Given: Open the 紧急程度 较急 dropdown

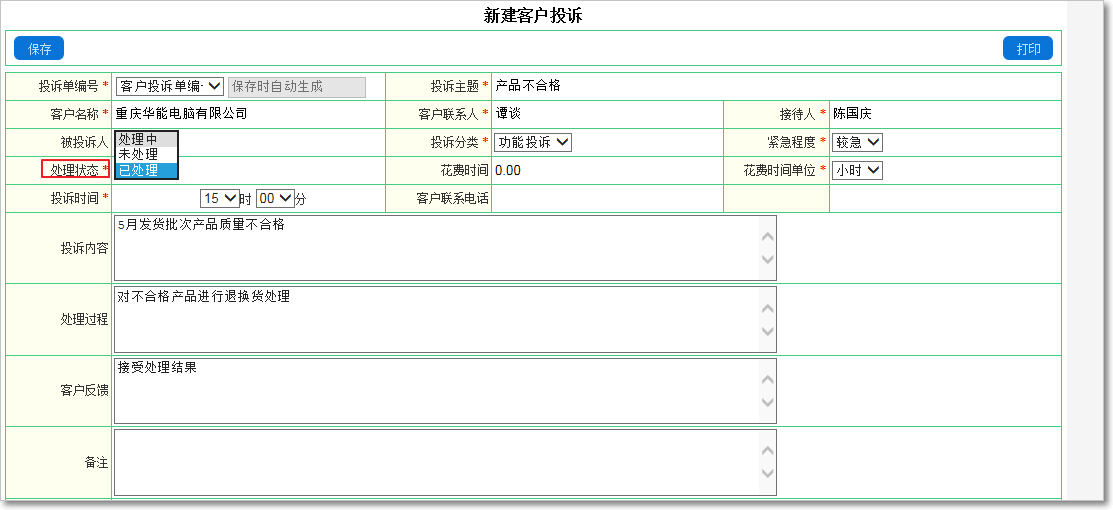Looking at the screenshot, I should [x=857, y=142].
